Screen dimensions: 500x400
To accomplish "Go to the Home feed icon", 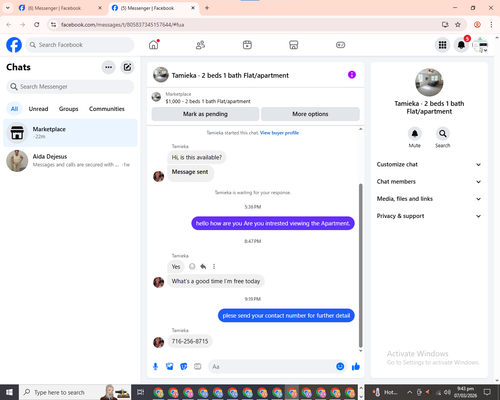I will pyautogui.click(x=154, y=45).
